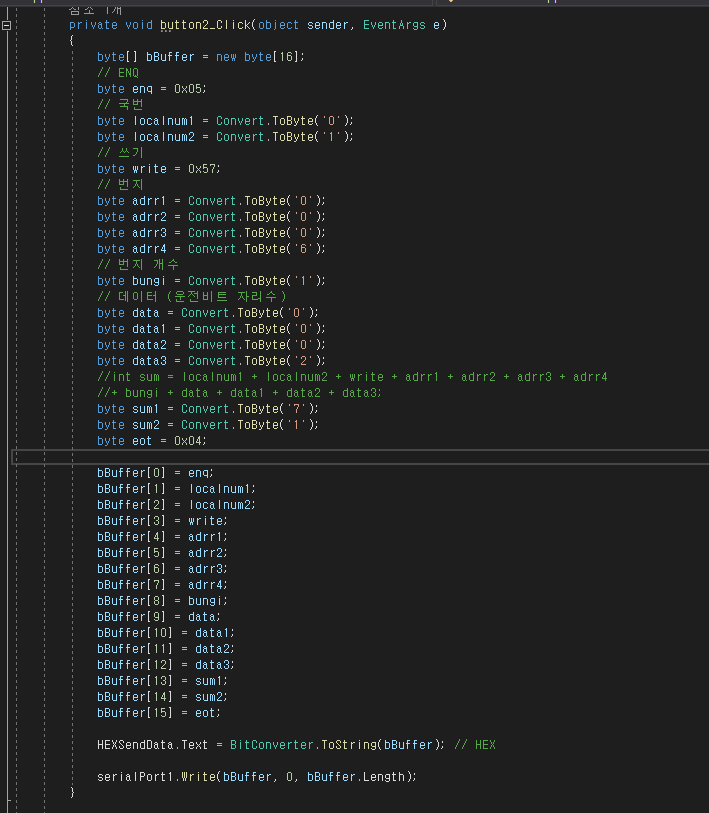Click the 'bBuffer[13] = sum1;' line
The height and width of the screenshot is (813, 709).
pos(162,681)
